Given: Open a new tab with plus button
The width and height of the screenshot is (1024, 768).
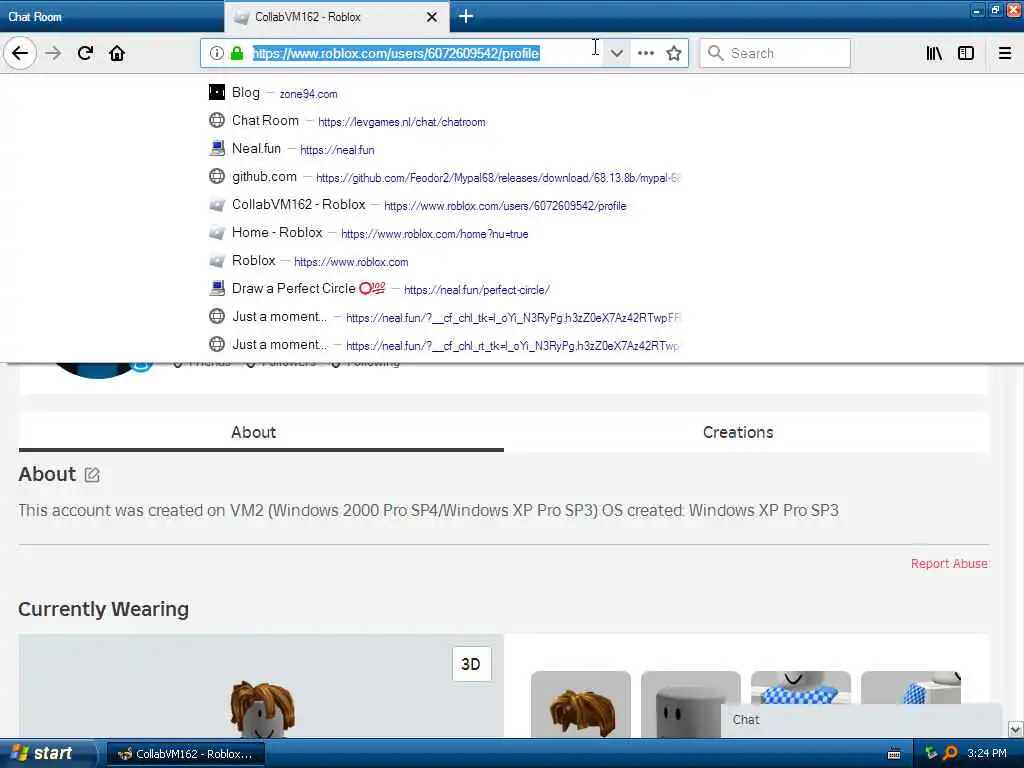Looking at the screenshot, I should click(466, 16).
